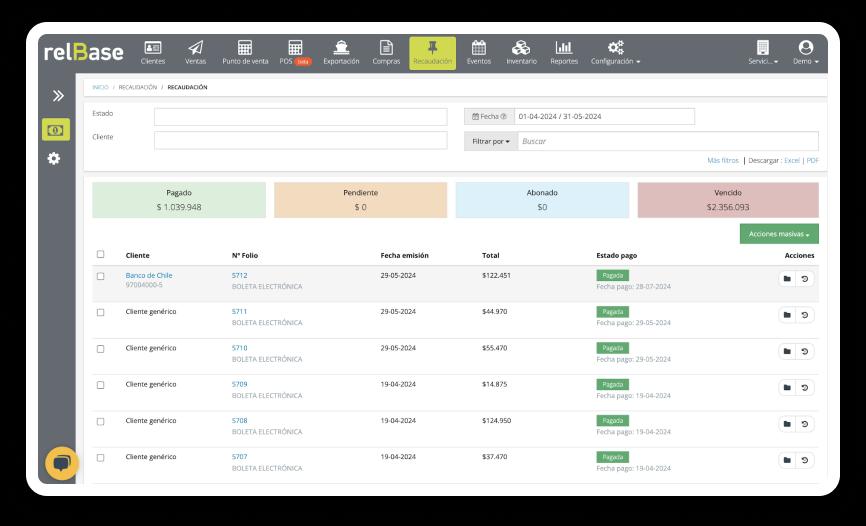The height and width of the screenshot is (526, 866).
Task: Click the sidebar money bill icon
Action: 56,130
